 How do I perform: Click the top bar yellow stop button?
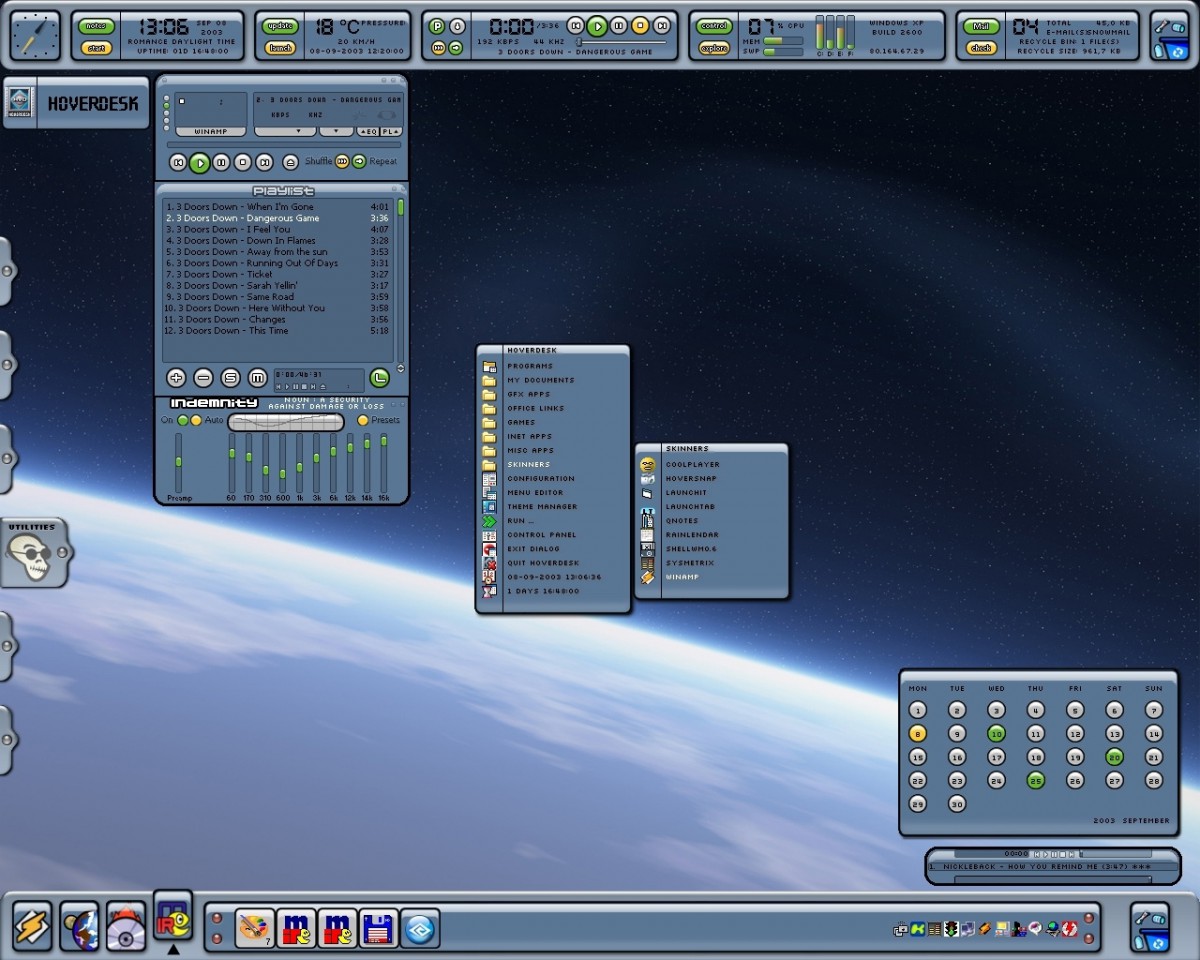pyautogui.click(x=641, y=26)
